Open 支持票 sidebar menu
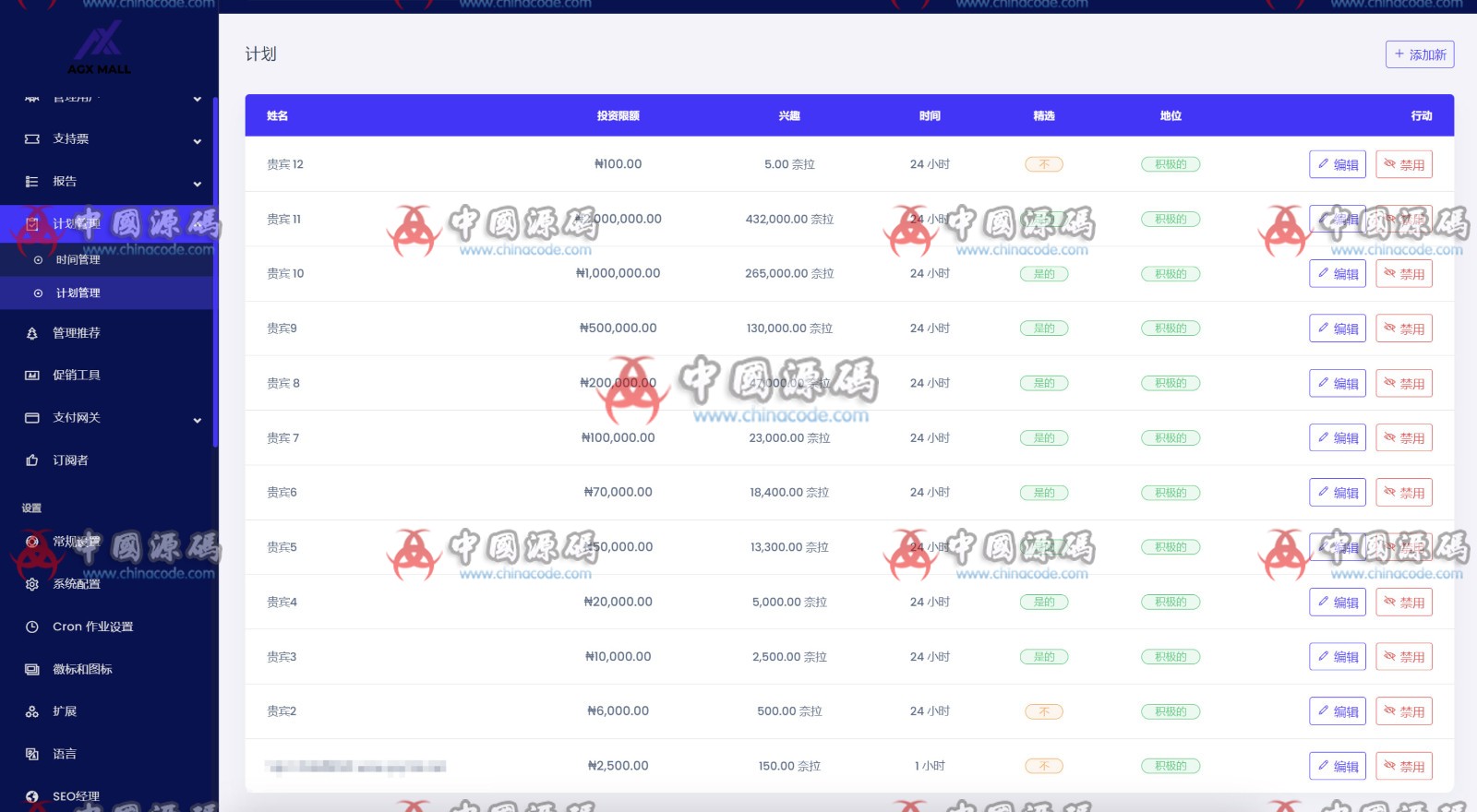 (x=106, y=139)
